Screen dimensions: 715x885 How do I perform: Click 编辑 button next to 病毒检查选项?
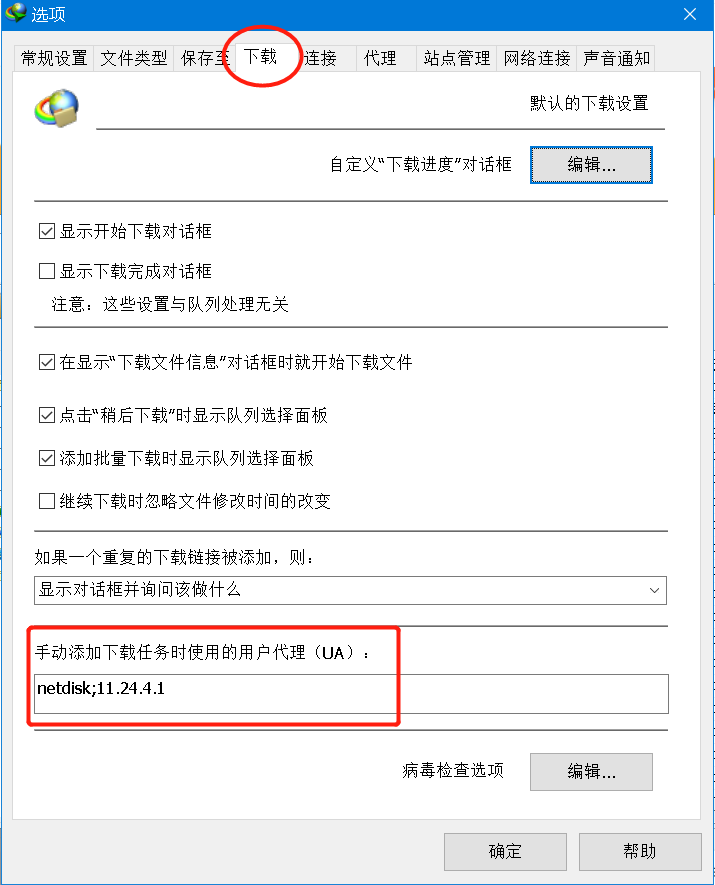[591, 772]
